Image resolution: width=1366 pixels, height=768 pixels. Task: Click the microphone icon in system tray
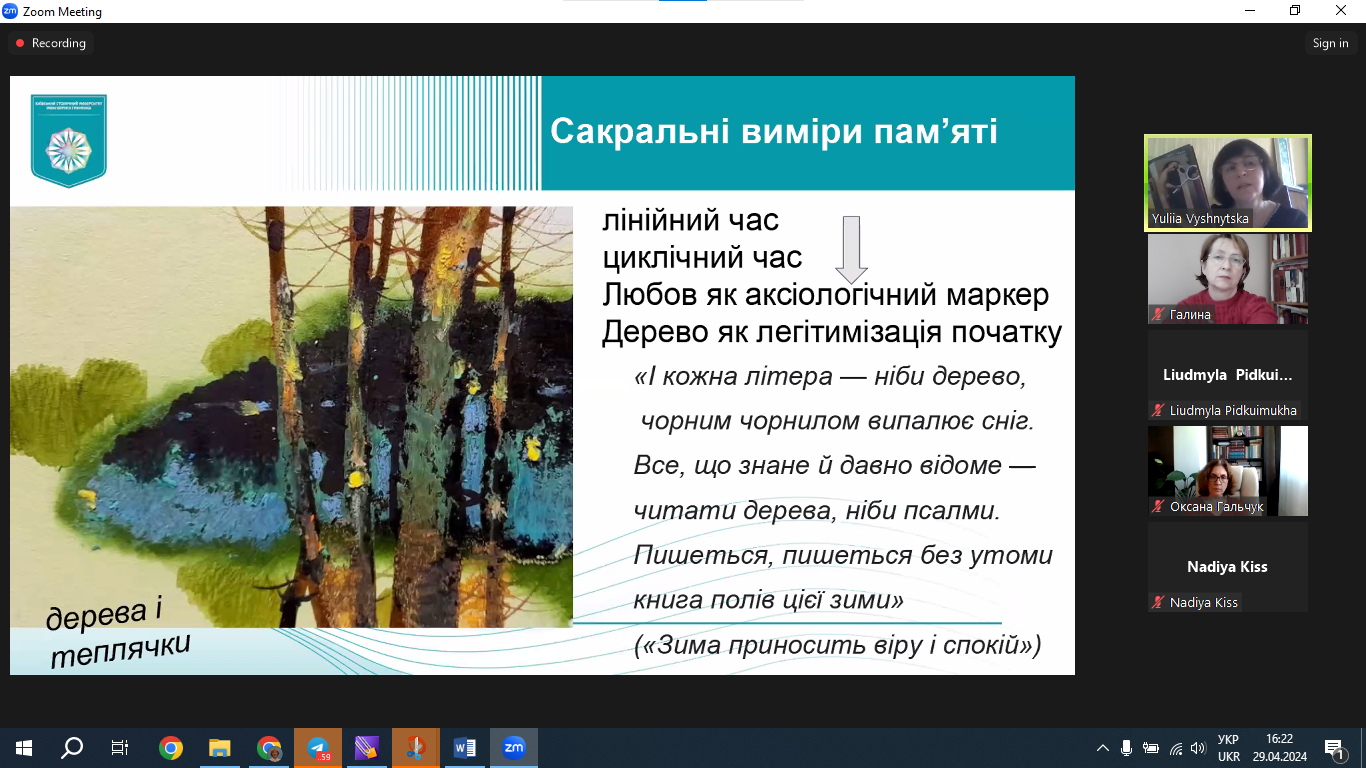[x=1127, y=748]
